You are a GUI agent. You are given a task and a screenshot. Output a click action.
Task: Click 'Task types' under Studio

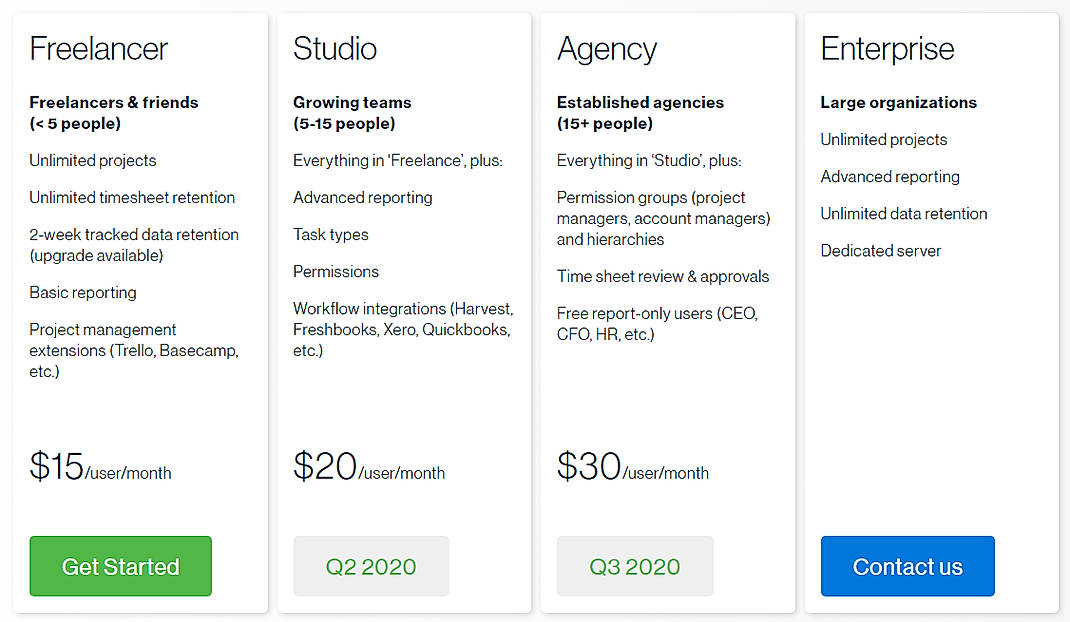click(331, 234)
